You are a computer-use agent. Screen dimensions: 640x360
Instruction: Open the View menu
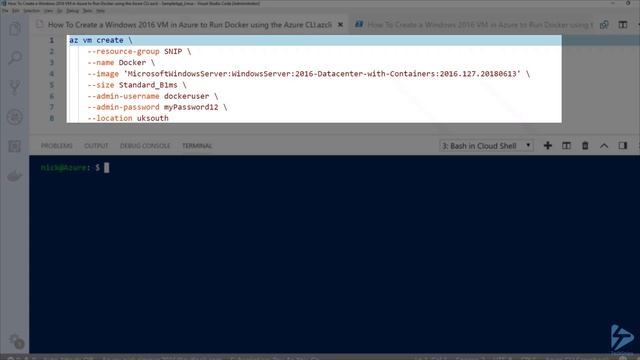tap(49, 11)
